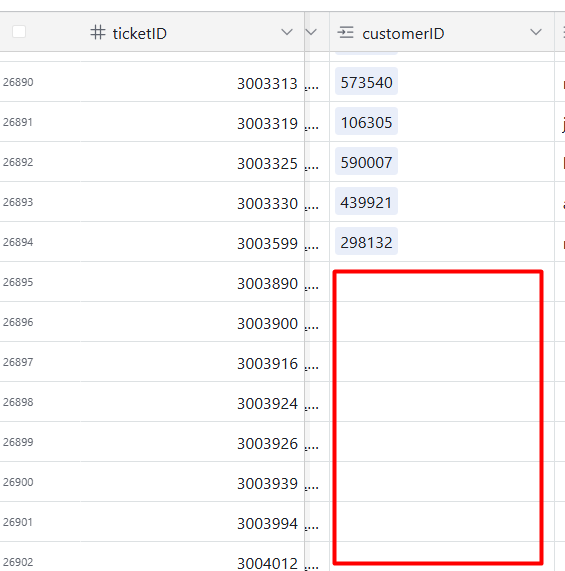Open linked record 106305
The width and height of the screenshot is (565, 571).
[x=366, y=122]
